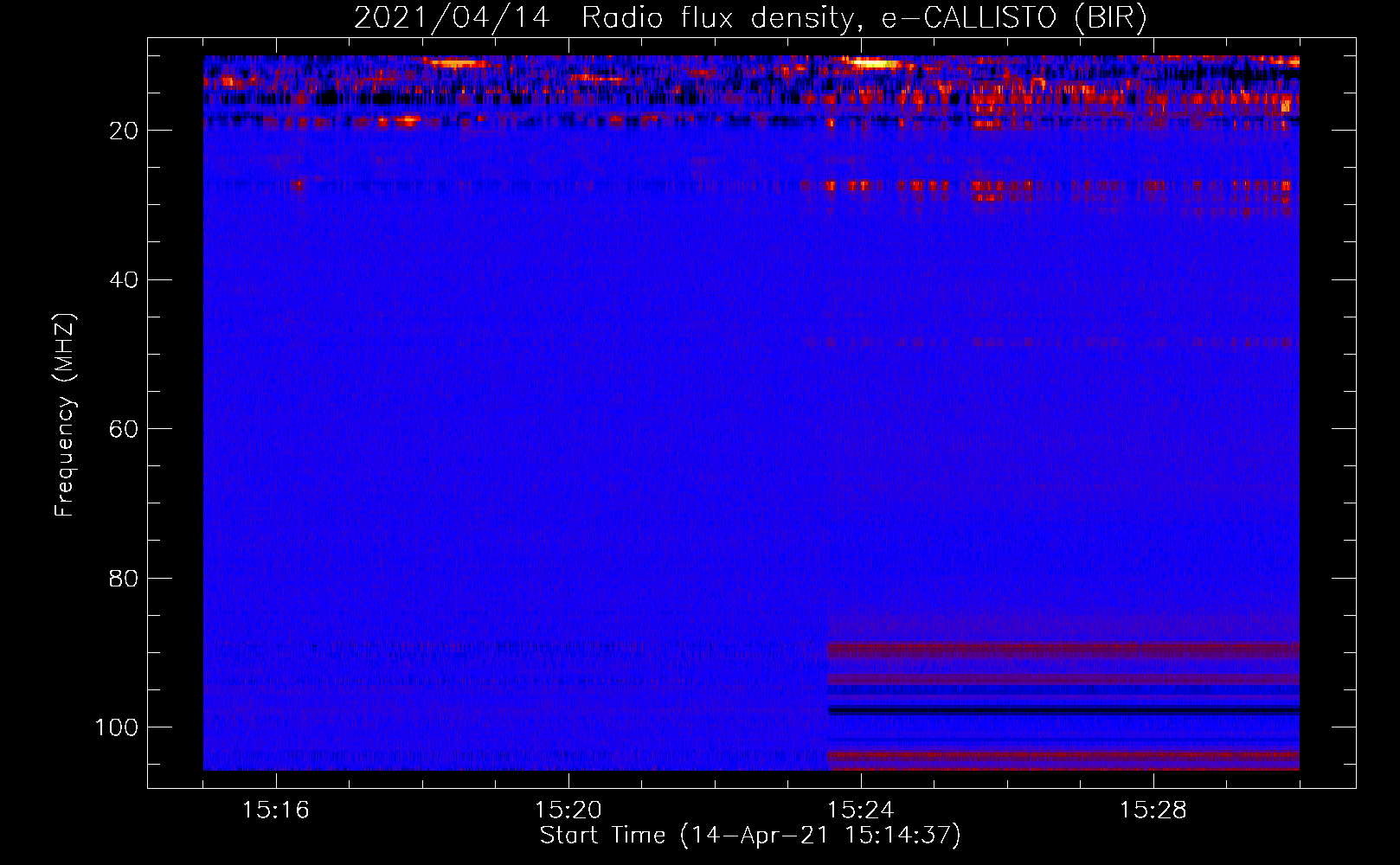The image size is (1400, 865).
Task: Click the 40 MHz frequency tick label
Action: coord(124,279)
